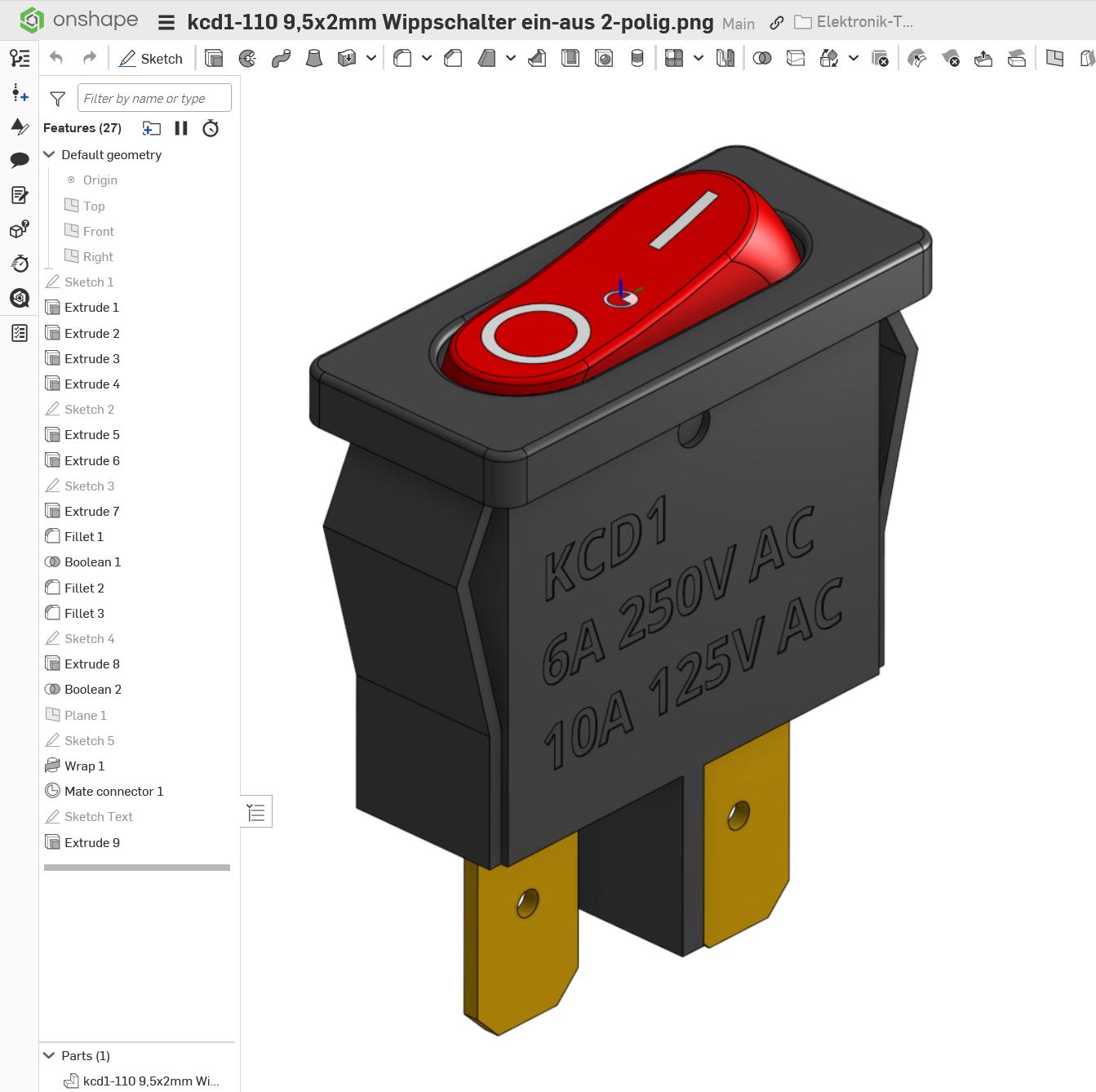The height and width of the screenshot is (1092, 1096).
Task: Open the appearance panel icon in the sidebar
Action: pyautogui.click(x=20, y=126)
